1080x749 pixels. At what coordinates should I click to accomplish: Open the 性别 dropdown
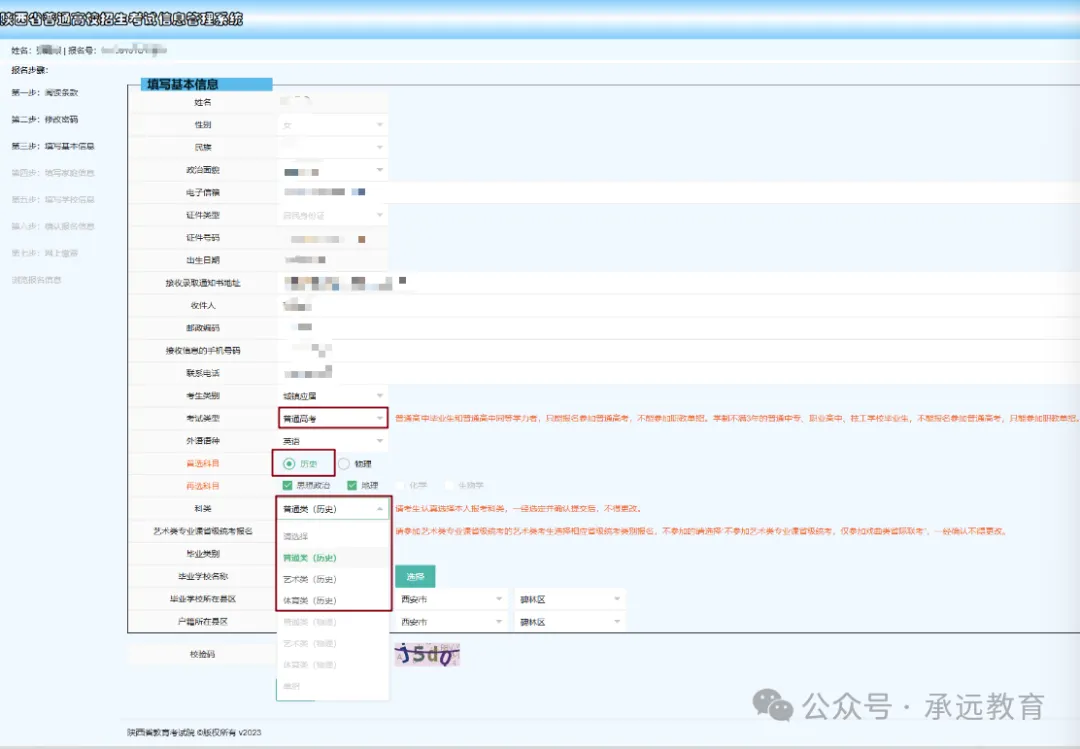pyautogui.click(x=333, y=125)
